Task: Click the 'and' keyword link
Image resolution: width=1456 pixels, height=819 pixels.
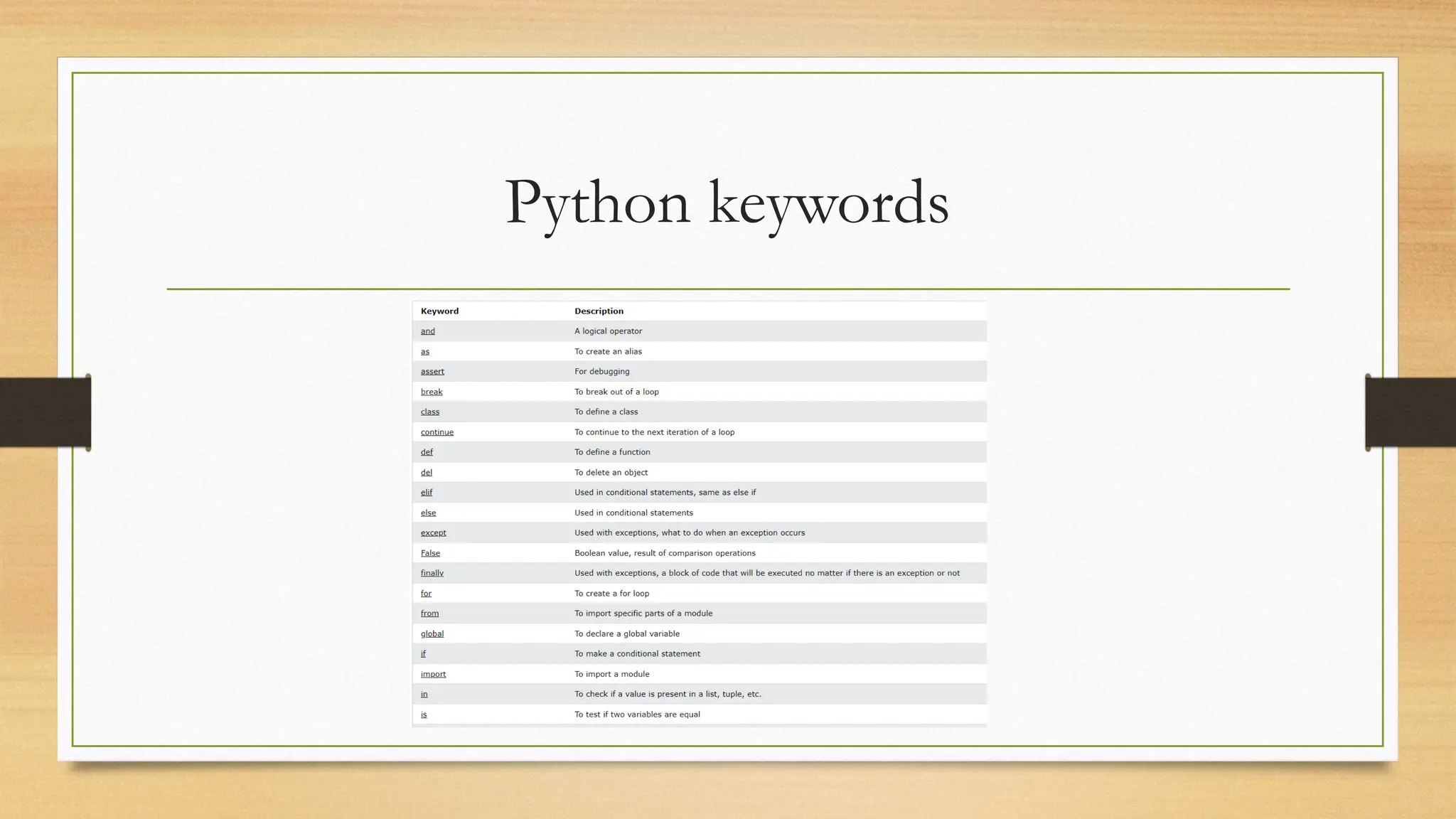Action: pyautogui.click(x=427, y=331)
